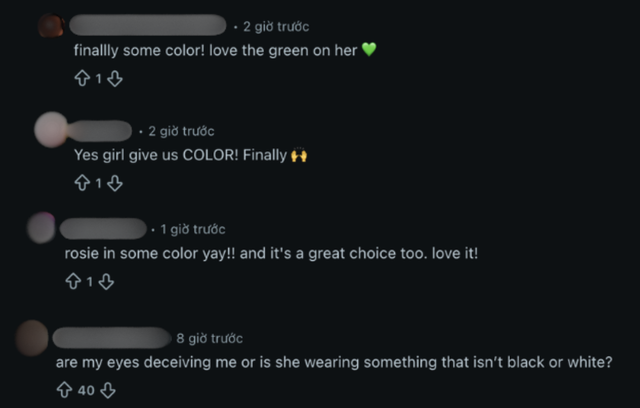
Task: Downvote the "love the green on her" comment
Action: pos(115,78)
